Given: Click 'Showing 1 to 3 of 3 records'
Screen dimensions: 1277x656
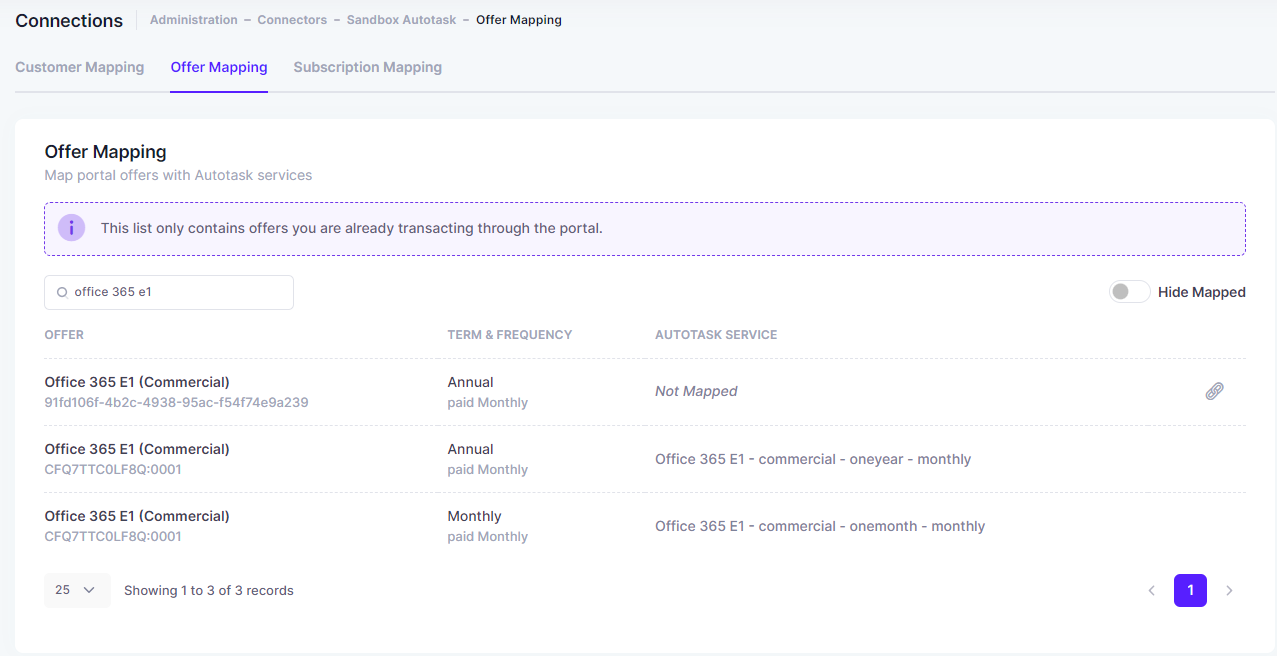Looking at the screenshot, I should click(x=209, y=590).
